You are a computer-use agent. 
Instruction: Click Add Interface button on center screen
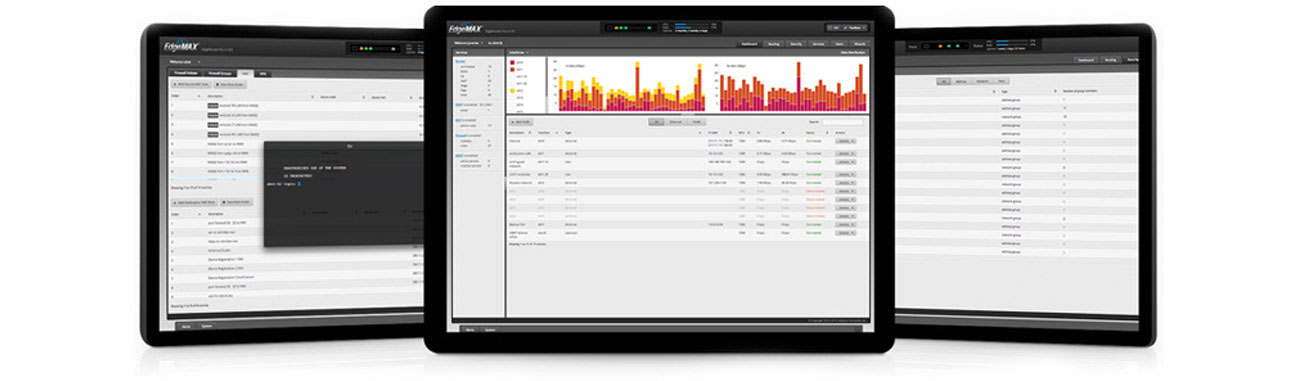[x=521, y=122]
